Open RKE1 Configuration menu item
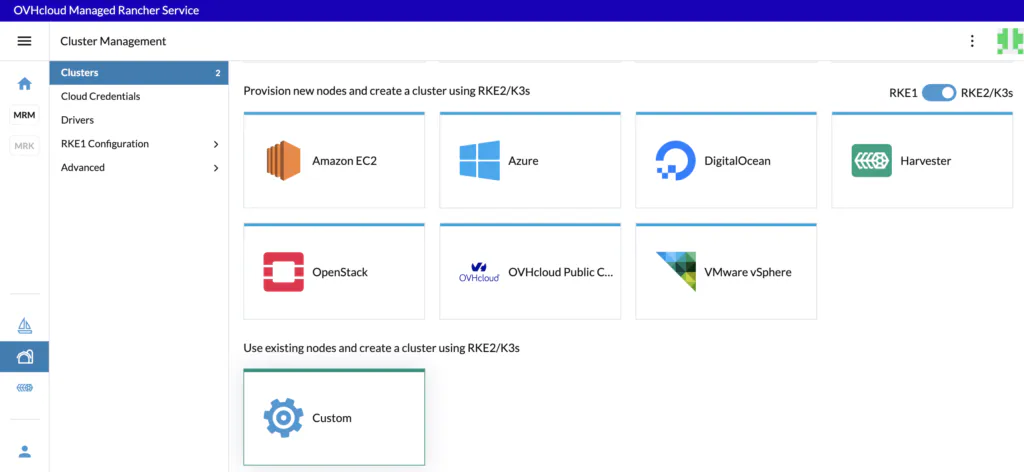The width and height of the screenshot is (1024, 472). tap(139, 144)
